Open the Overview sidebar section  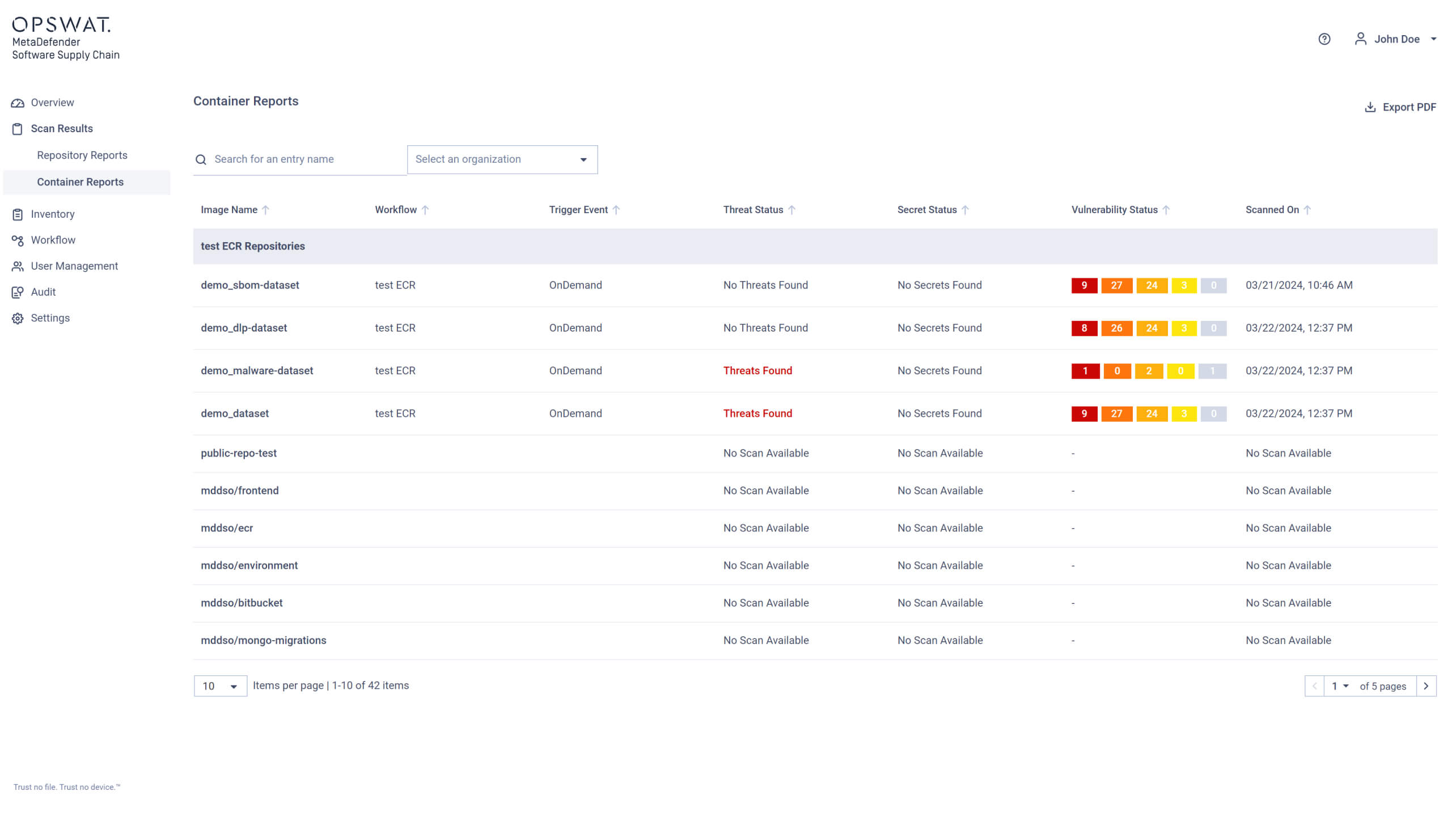pos(17,103)
